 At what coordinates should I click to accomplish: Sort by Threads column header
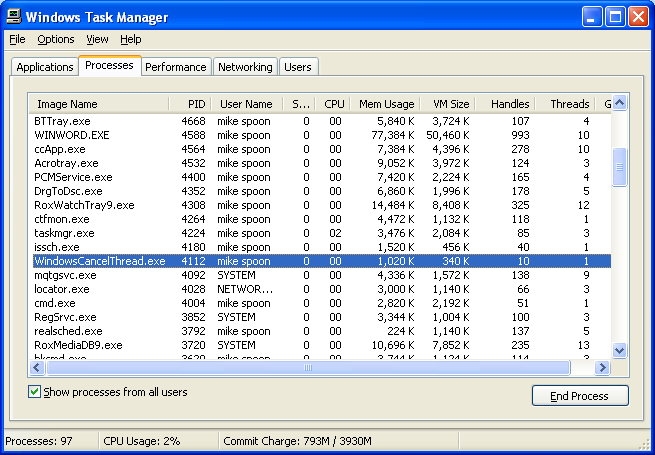pos(565,104)
